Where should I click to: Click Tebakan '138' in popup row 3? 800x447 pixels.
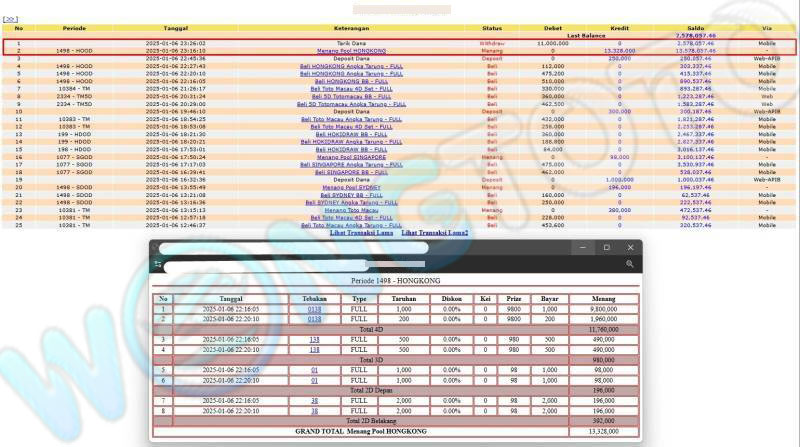314,340
